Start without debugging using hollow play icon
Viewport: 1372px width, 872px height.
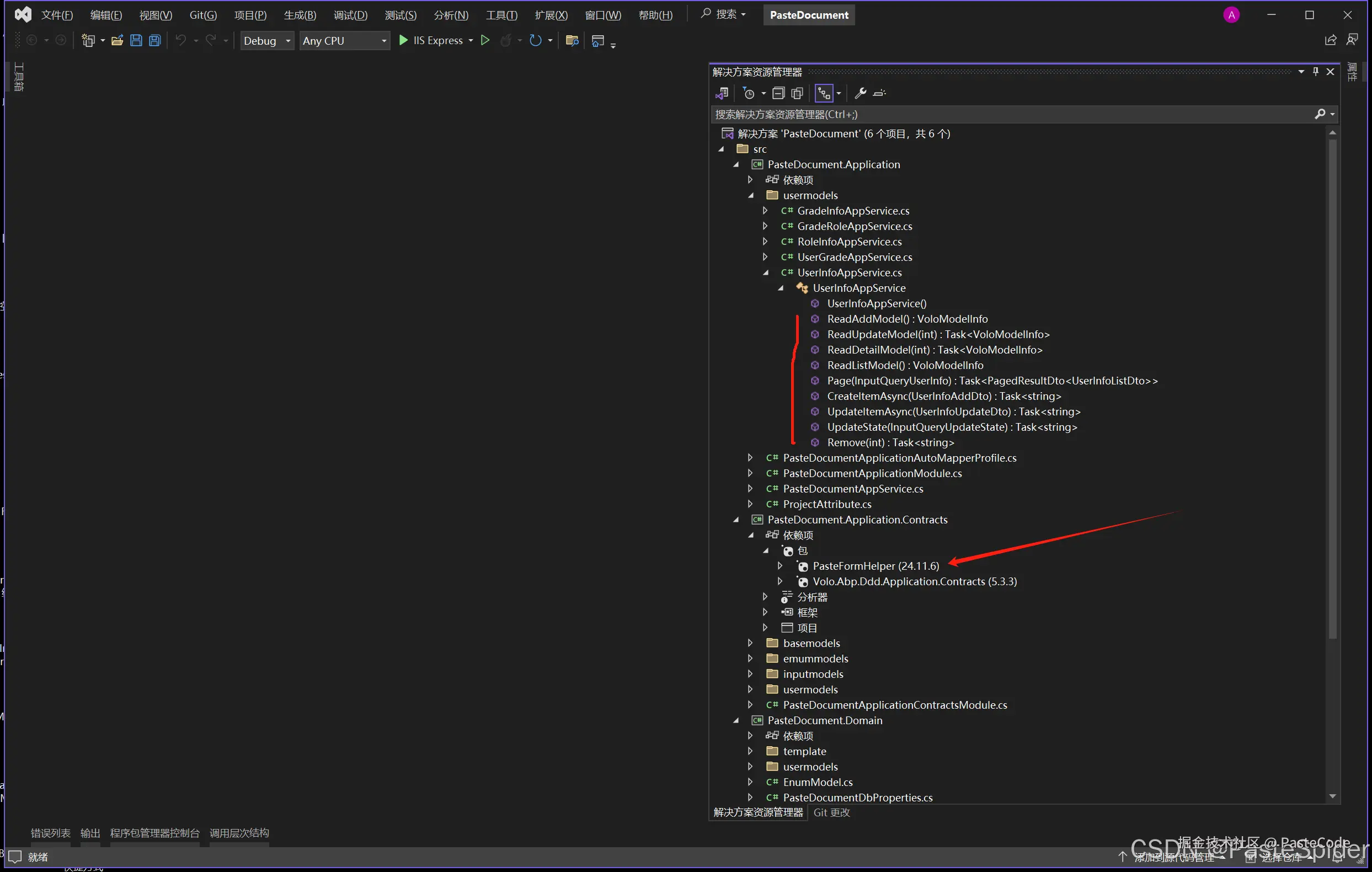tap(485, 40)
